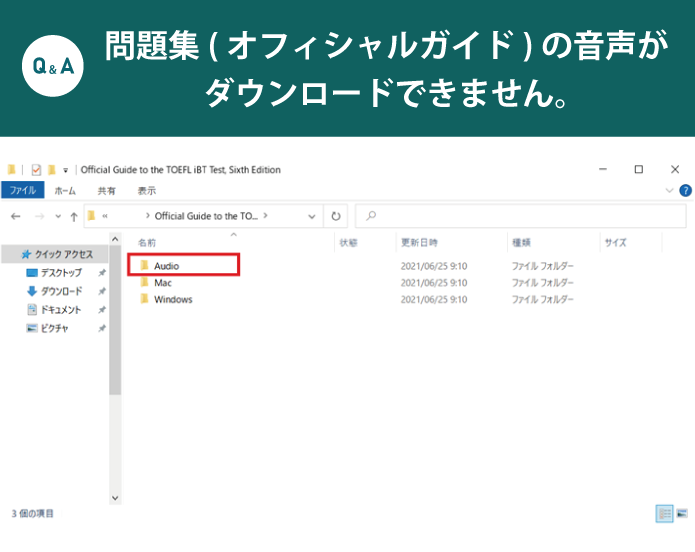Viewport: 695px width, 552px height.
Task: Maximize the Explorer window
Action: tap(639, 169)
